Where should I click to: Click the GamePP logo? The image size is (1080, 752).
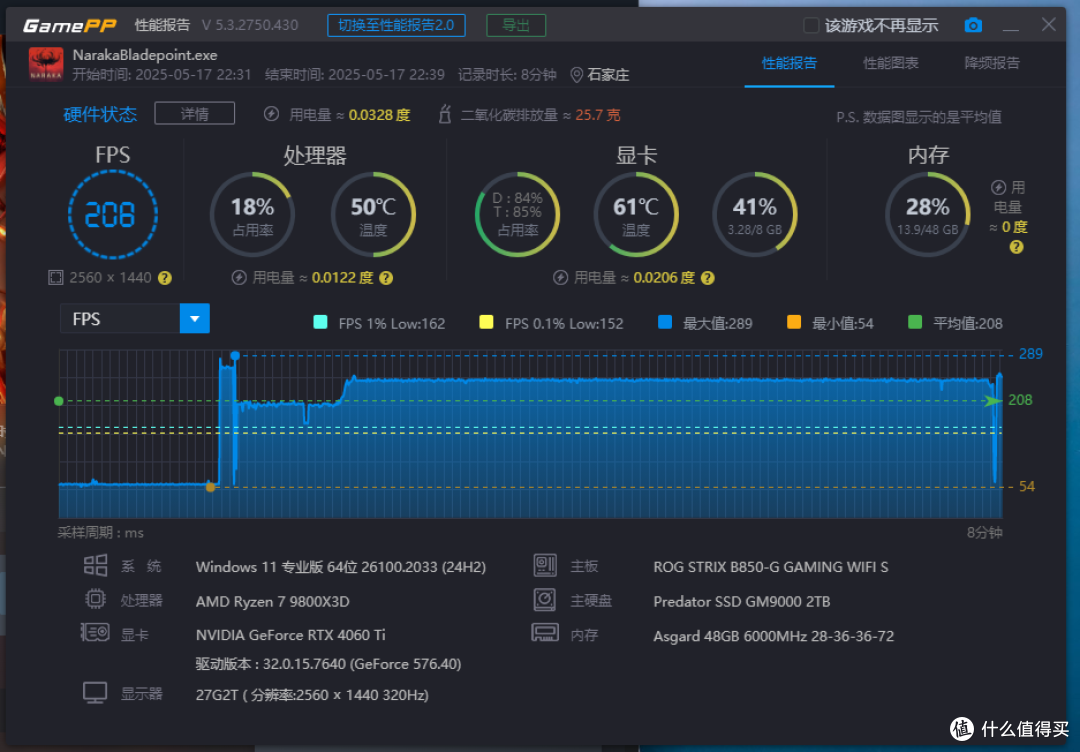70,25
